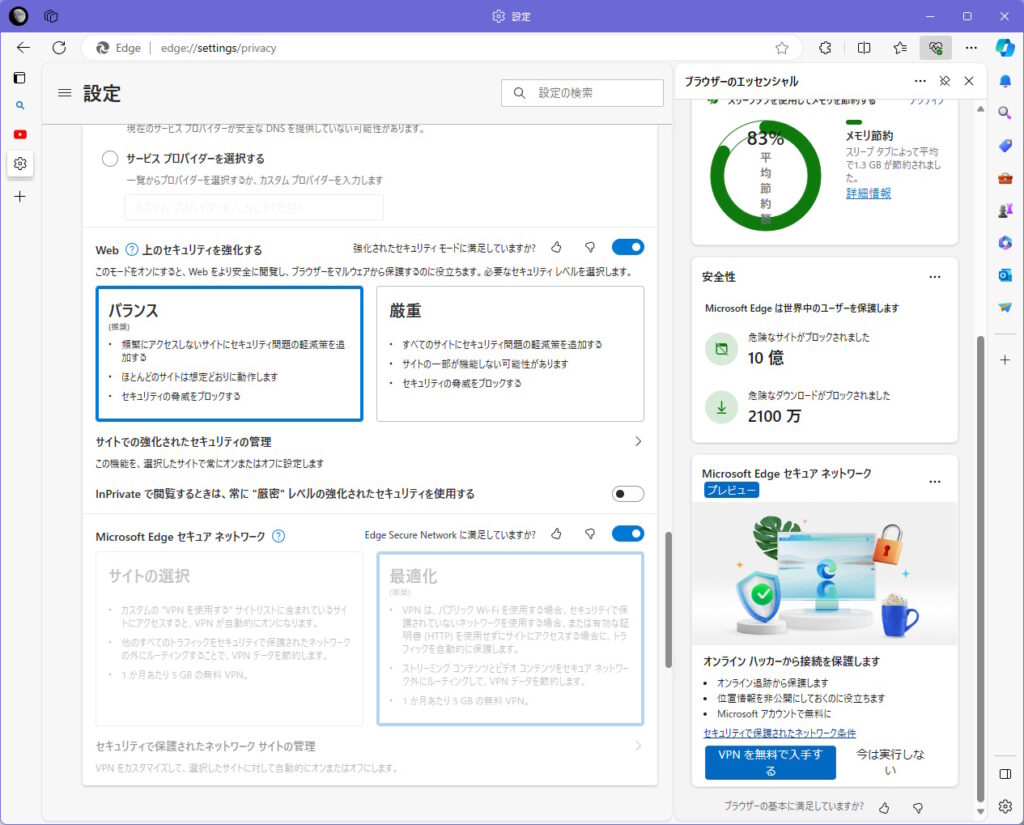The height and width of the screenshot is (825, 1024).
Task: Select the 最適化 VPN mode card
Action: [510, 639]
